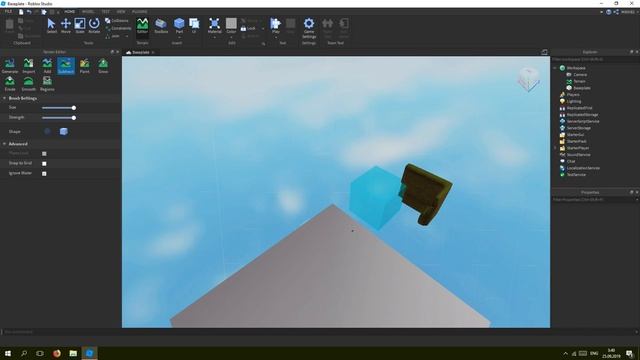Click the view selector cube in viewport

[x=529, y=79]
